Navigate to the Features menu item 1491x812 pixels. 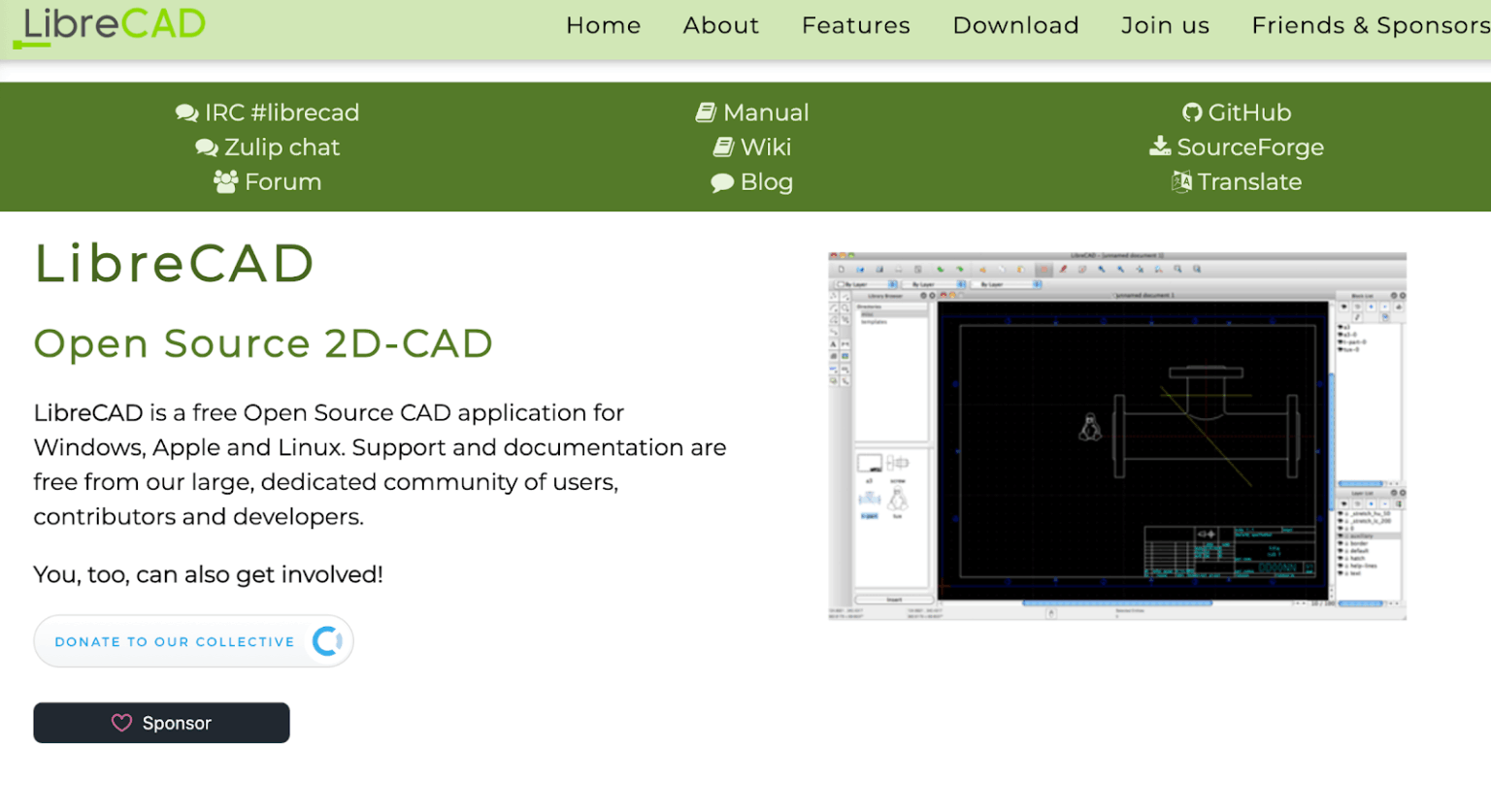(x=855, y=25)
